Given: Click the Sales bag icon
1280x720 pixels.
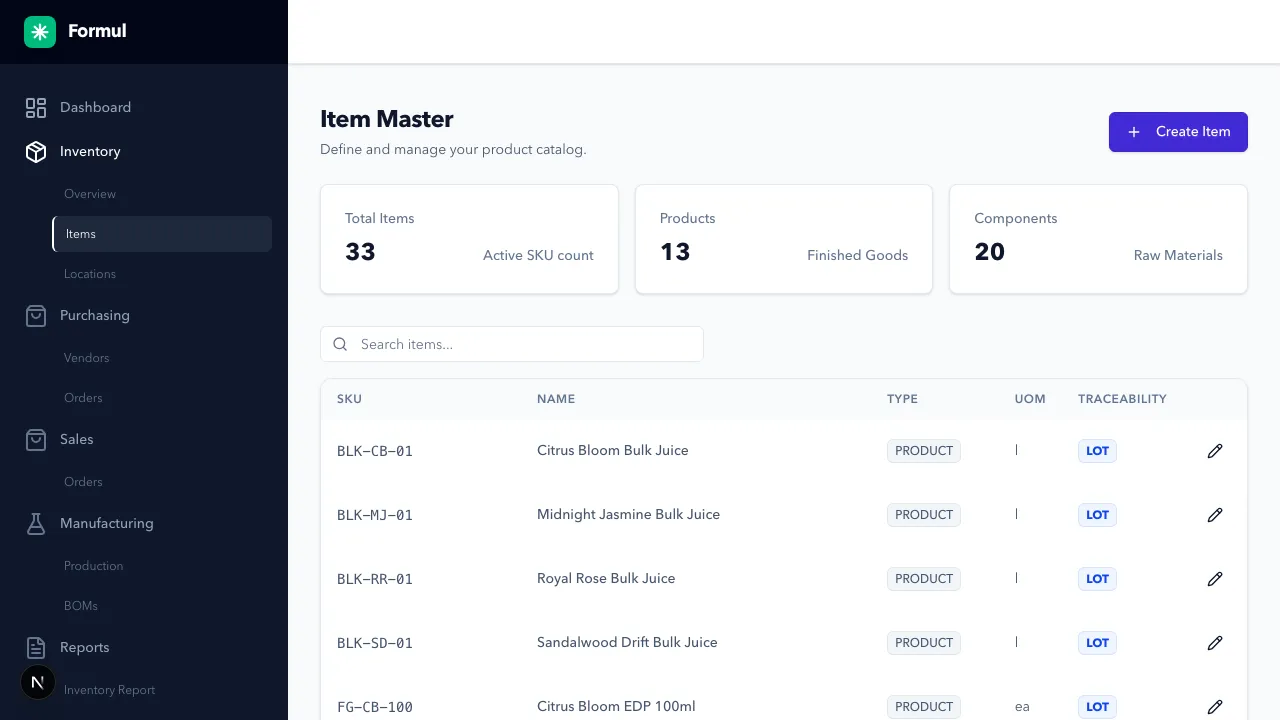Looking at the screenshot, I should (36, 439).
